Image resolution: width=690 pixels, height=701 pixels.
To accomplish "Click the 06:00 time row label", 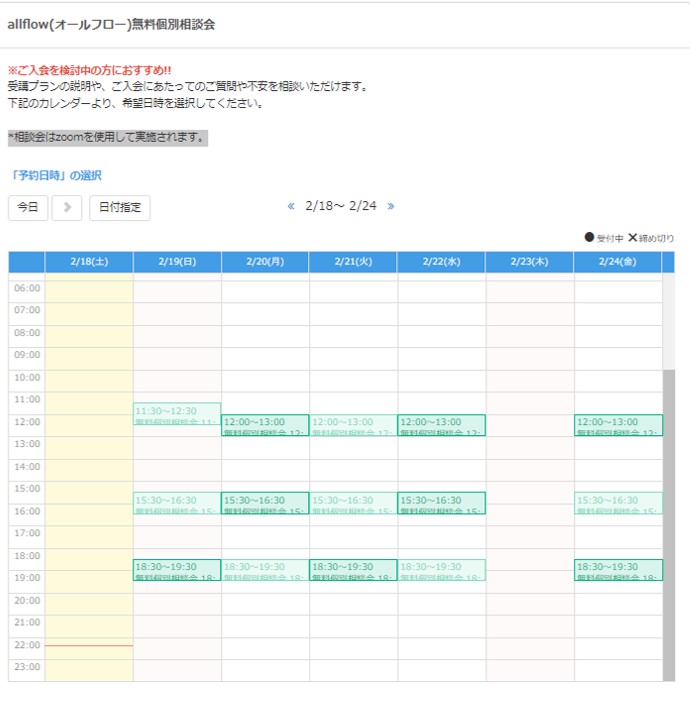I will pyautogui.click(x=27, y=288).
